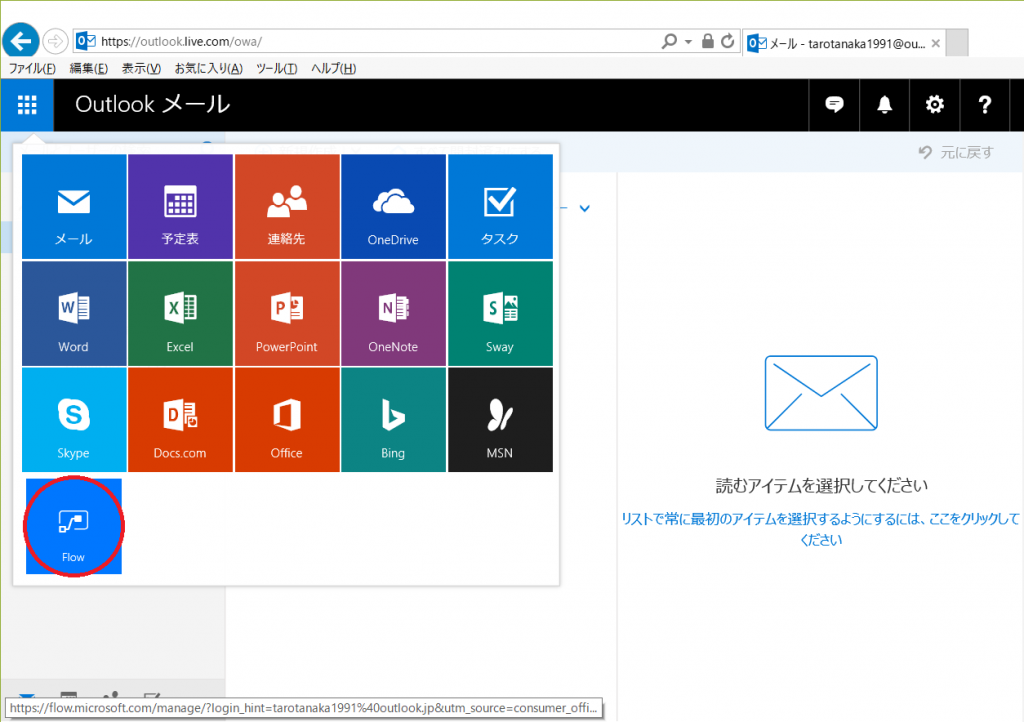Click the browser forward arrow
Screen dimensions: 1024x722
coord(56,41)
